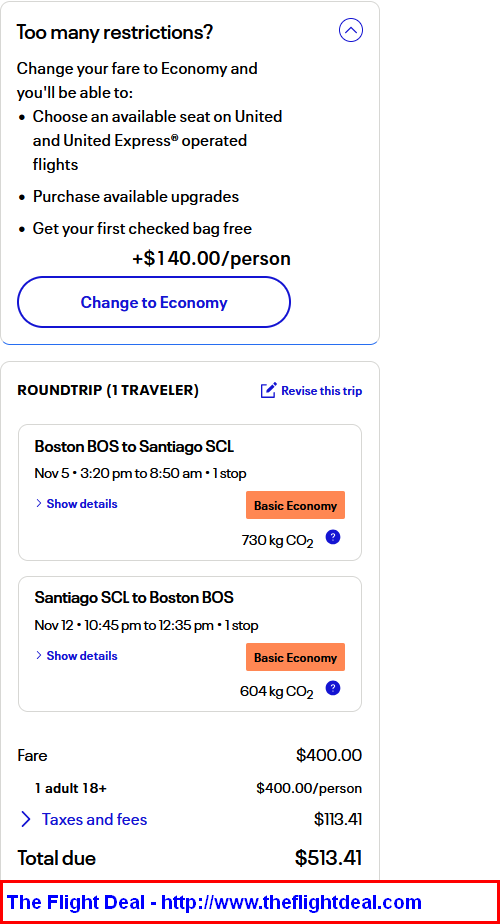Click the pencil edit icon beside Revise this trip
This screenshot has height=924, width=500.
coord(268,390)
